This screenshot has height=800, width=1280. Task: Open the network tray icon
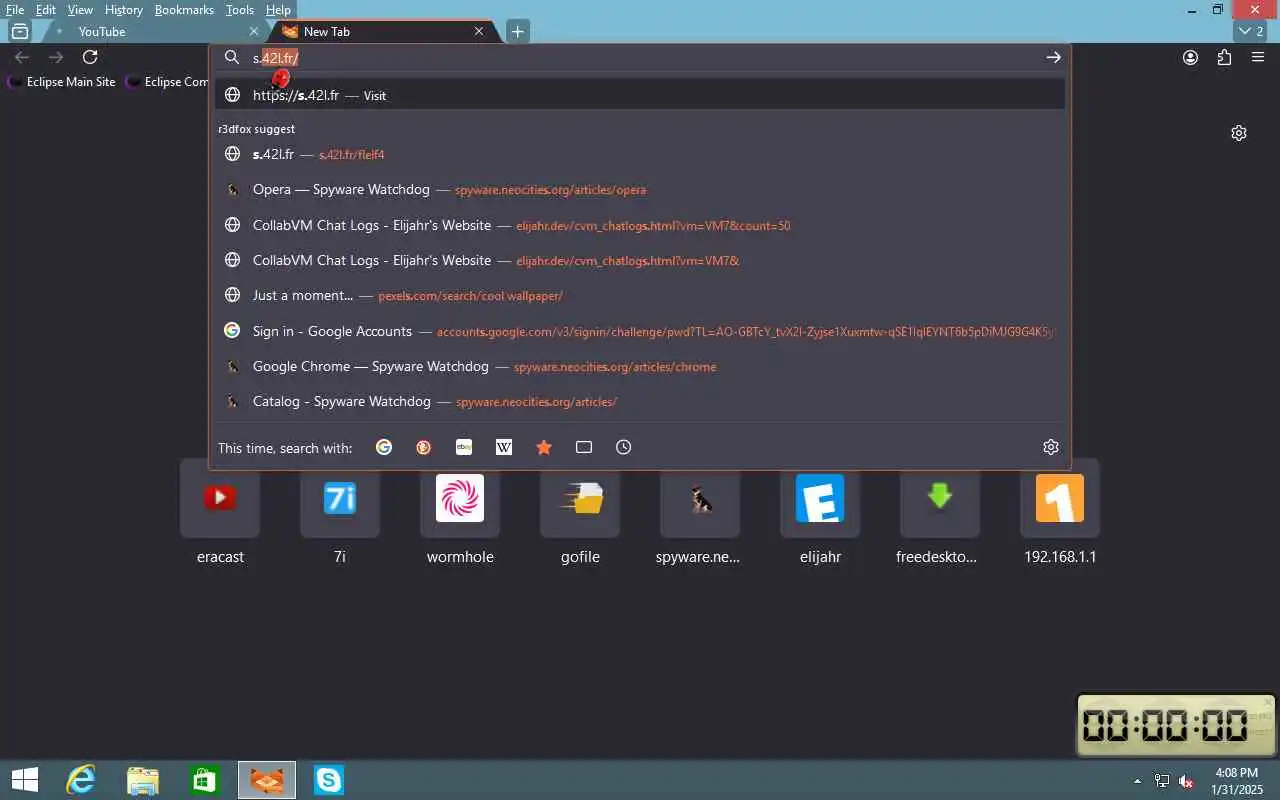click(1162, 781)
